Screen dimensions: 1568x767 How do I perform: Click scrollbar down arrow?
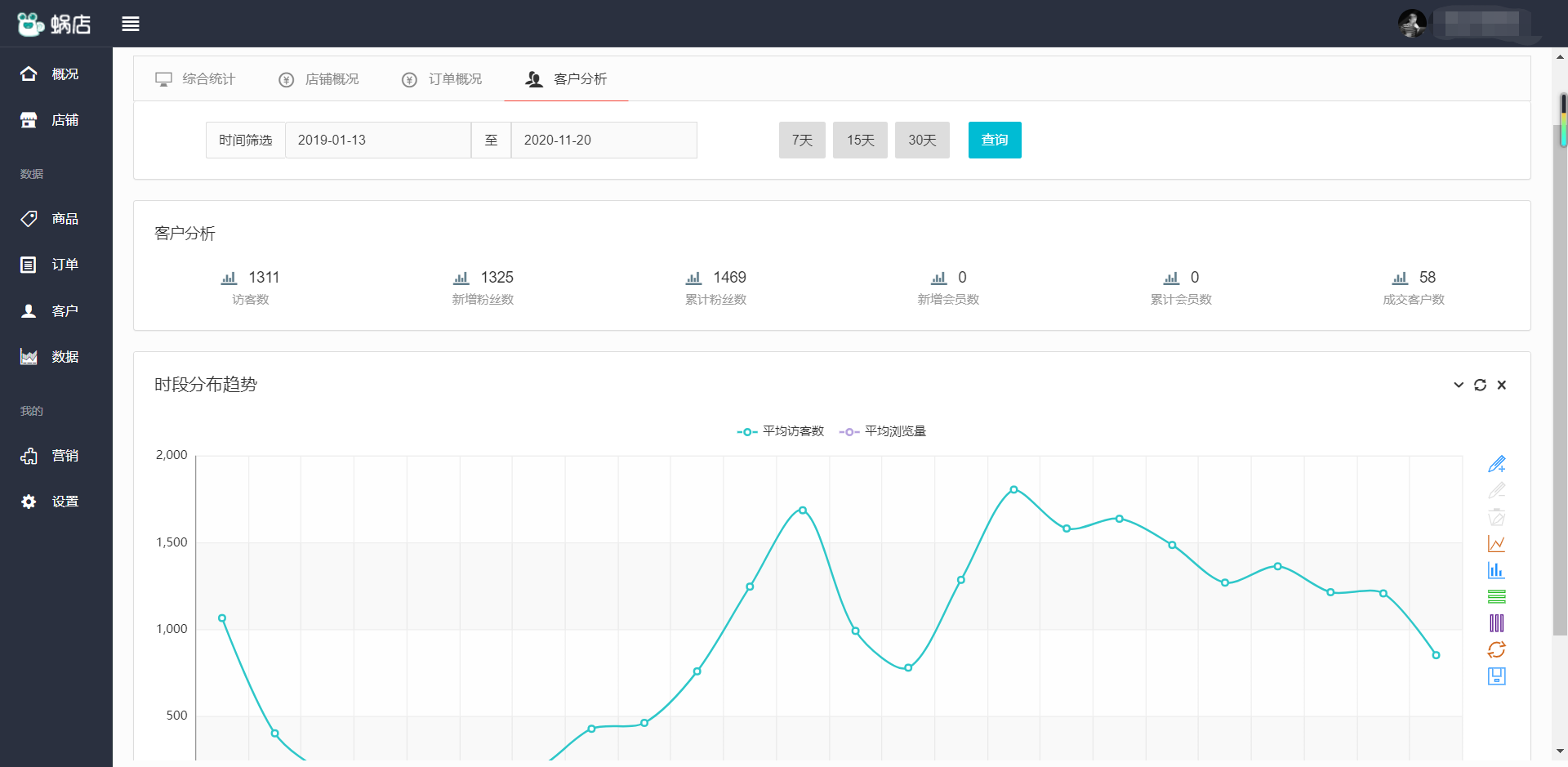point(1561,751)
